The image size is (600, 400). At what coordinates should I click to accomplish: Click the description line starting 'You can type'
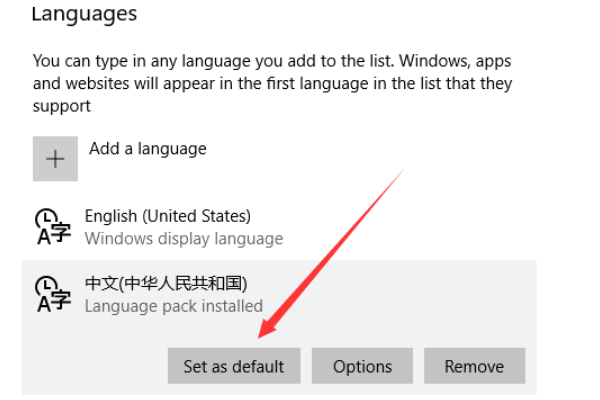(x=272, y=61)
